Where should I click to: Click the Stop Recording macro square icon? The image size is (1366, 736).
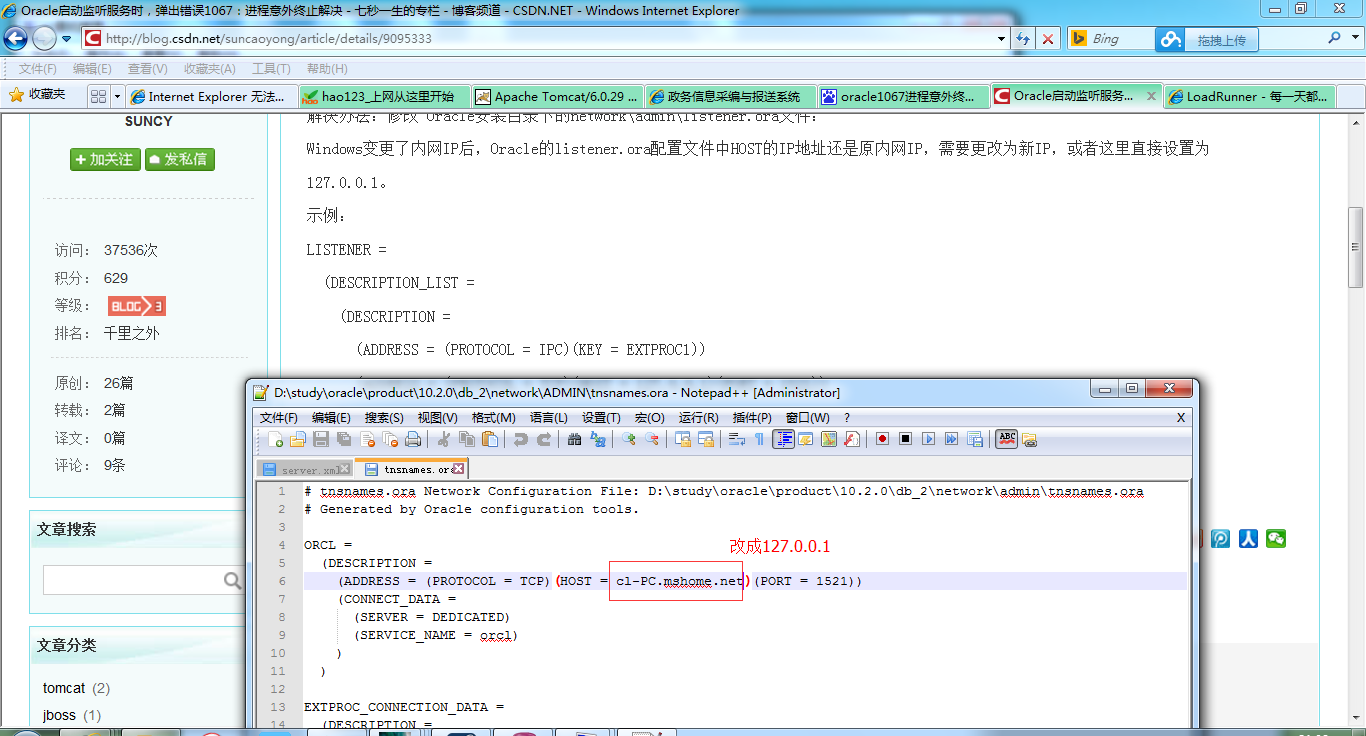coord(905,439)
